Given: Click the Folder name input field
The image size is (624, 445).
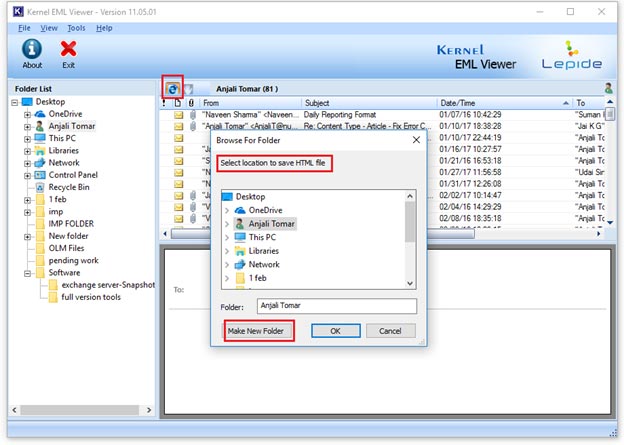Looking at the screenshot, I should coord(337,306).
